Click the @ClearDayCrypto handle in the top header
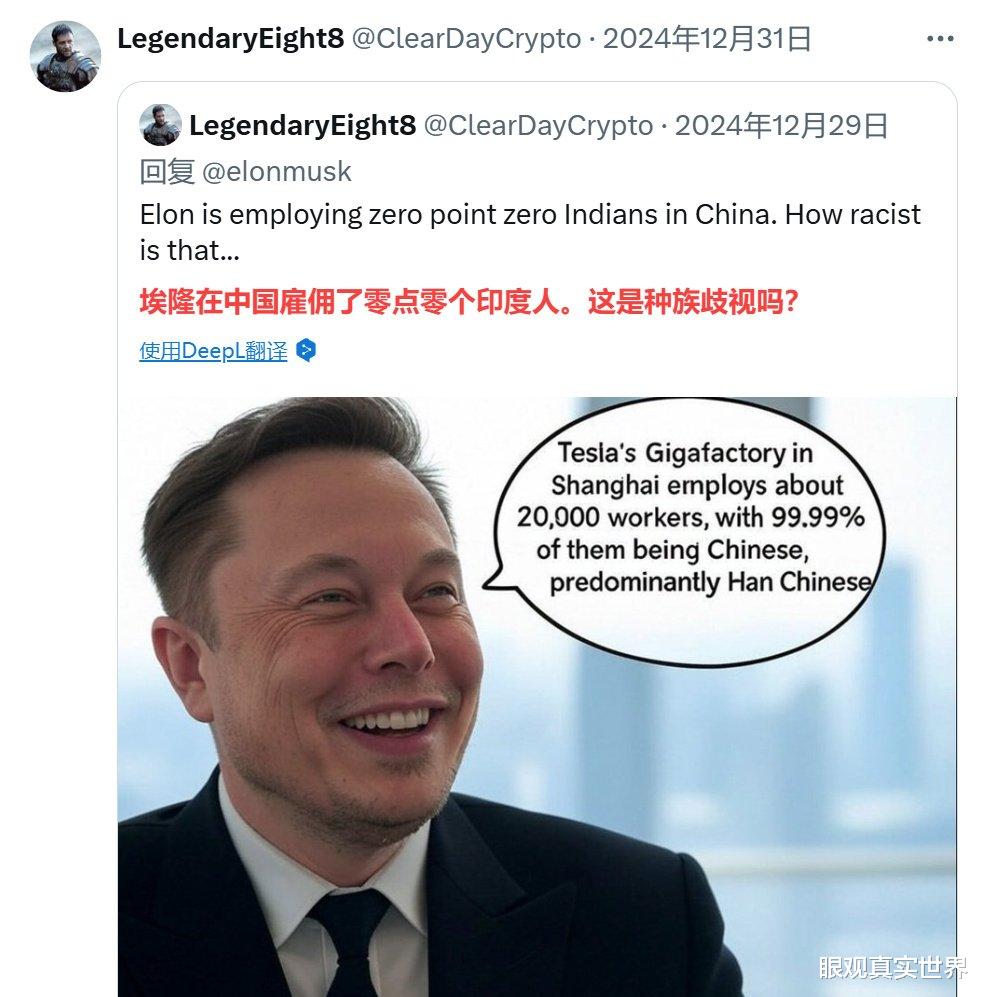The image size is (981, 997). (466, 39)
